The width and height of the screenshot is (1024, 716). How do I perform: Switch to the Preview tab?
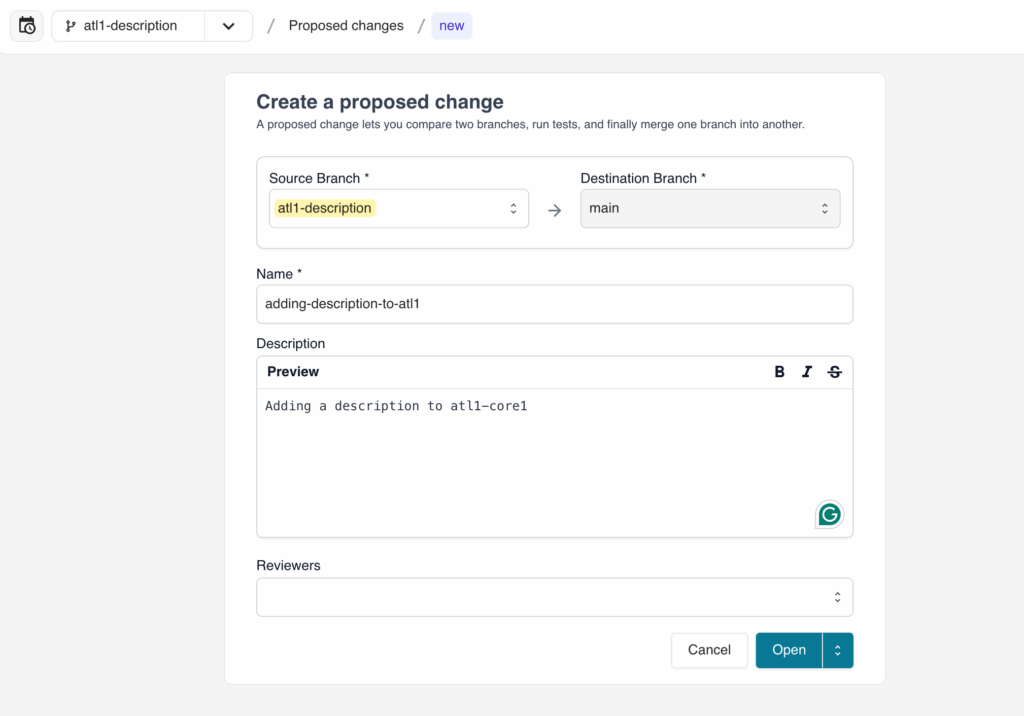point(291,371)
